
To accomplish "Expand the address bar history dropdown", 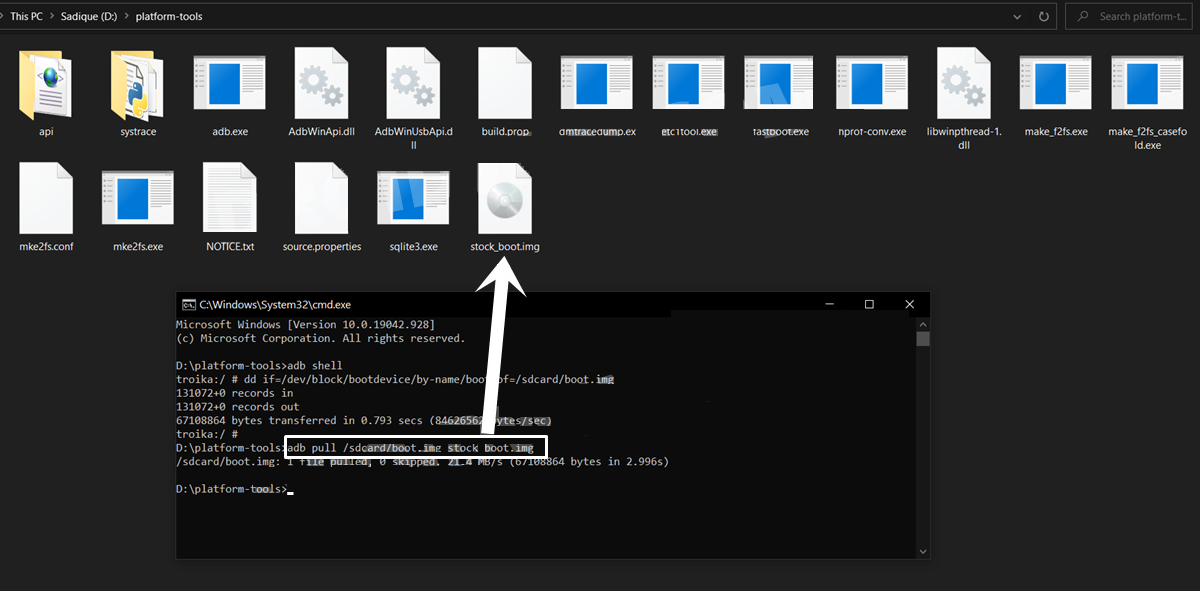I will 1017,17.
